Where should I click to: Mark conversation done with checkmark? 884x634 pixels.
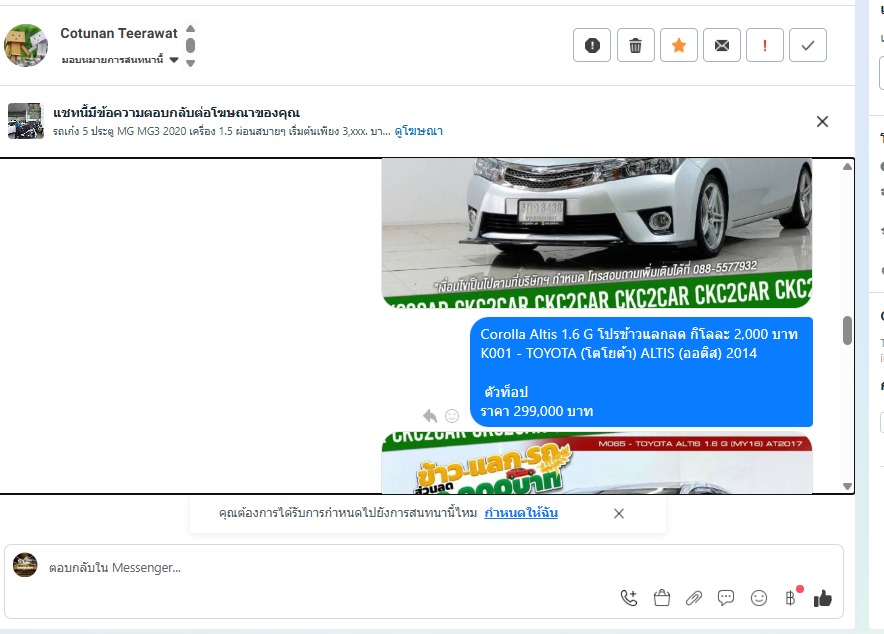point(808,45)
